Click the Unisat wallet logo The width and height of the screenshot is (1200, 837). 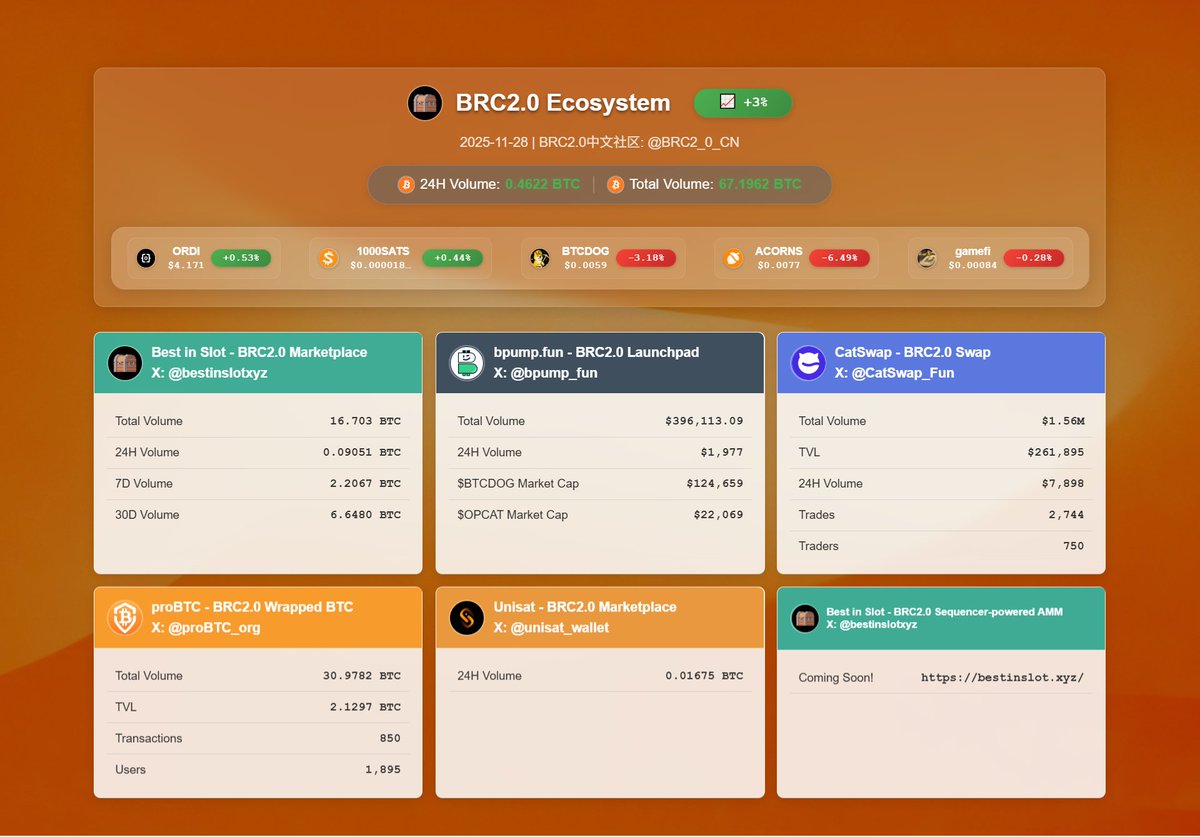coord(467,617)
